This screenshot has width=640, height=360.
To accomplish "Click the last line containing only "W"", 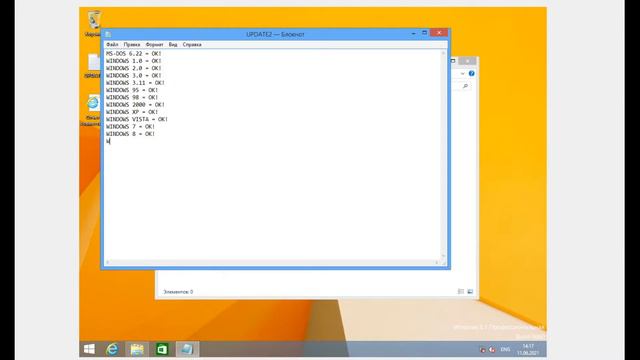I will (108, 141).
